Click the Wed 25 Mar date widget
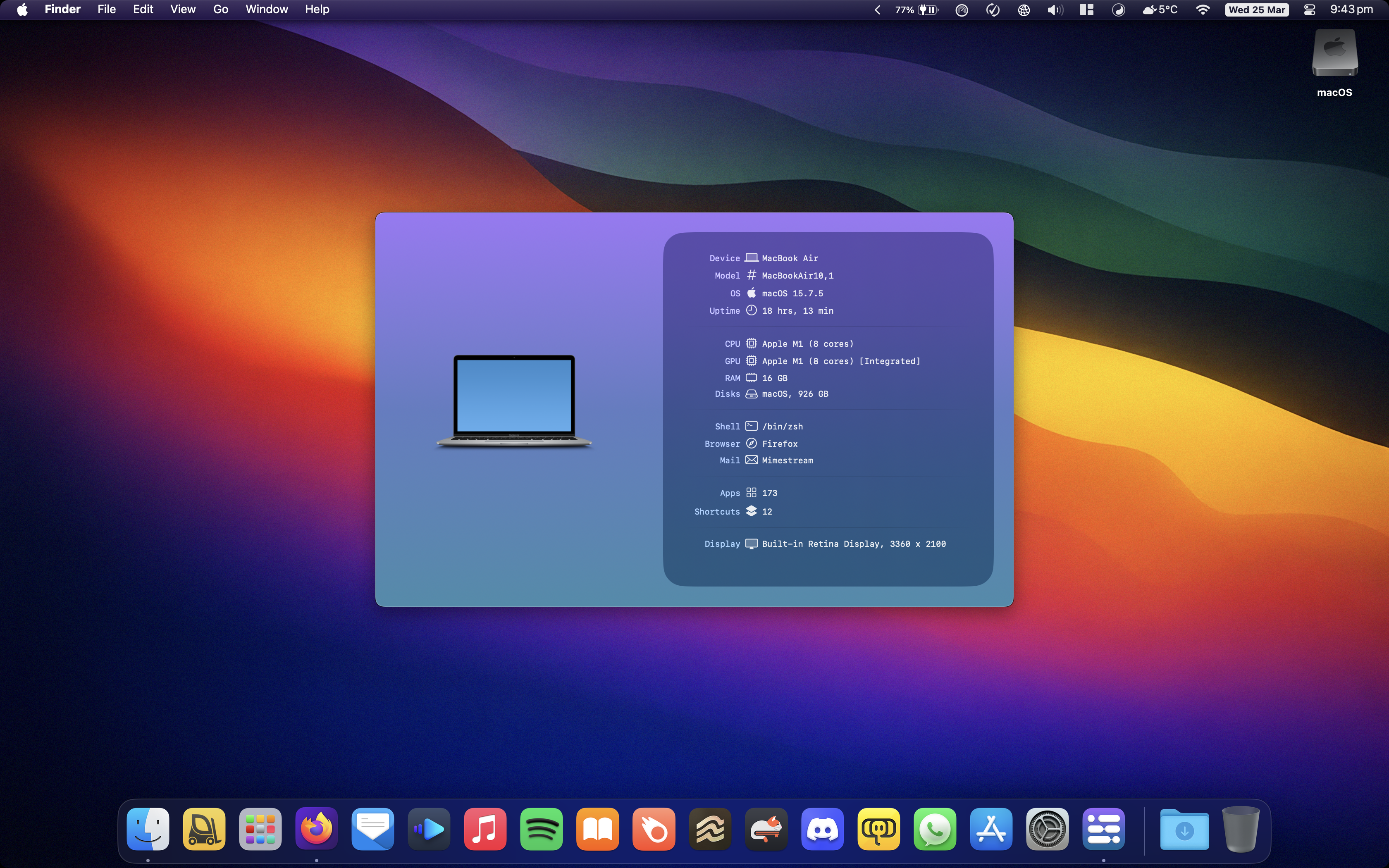Screen dimensions: 1389x868 (1257, 10)
